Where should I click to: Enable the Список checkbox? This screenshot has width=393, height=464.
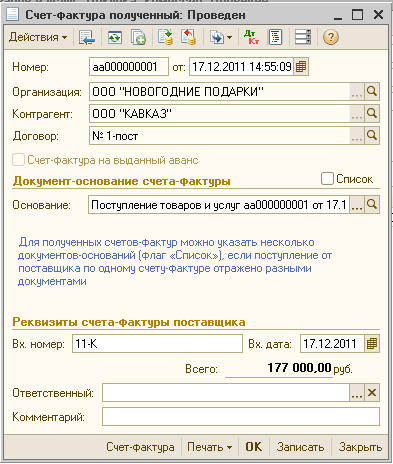click(327, 178)
